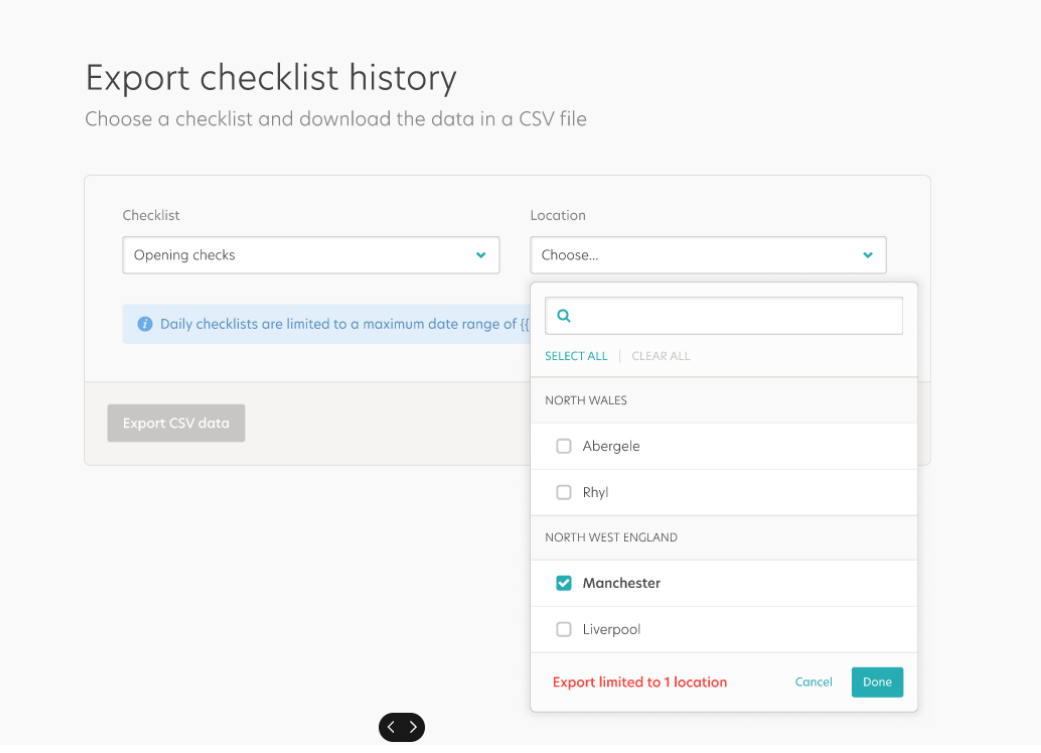
Task: Click the Cancel link
Action: pos(813,681)
